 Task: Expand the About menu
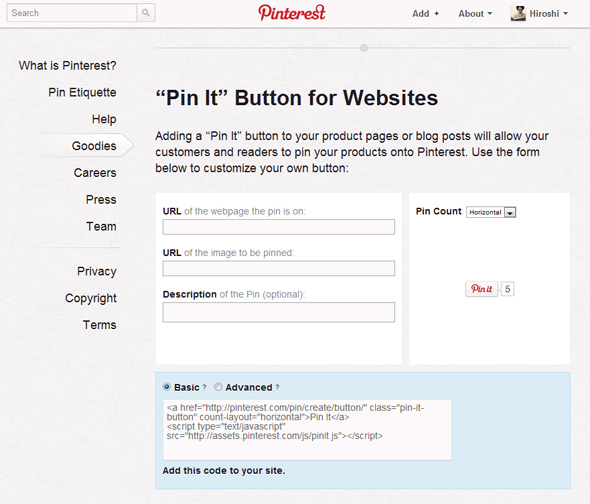(x=475, y=14)
